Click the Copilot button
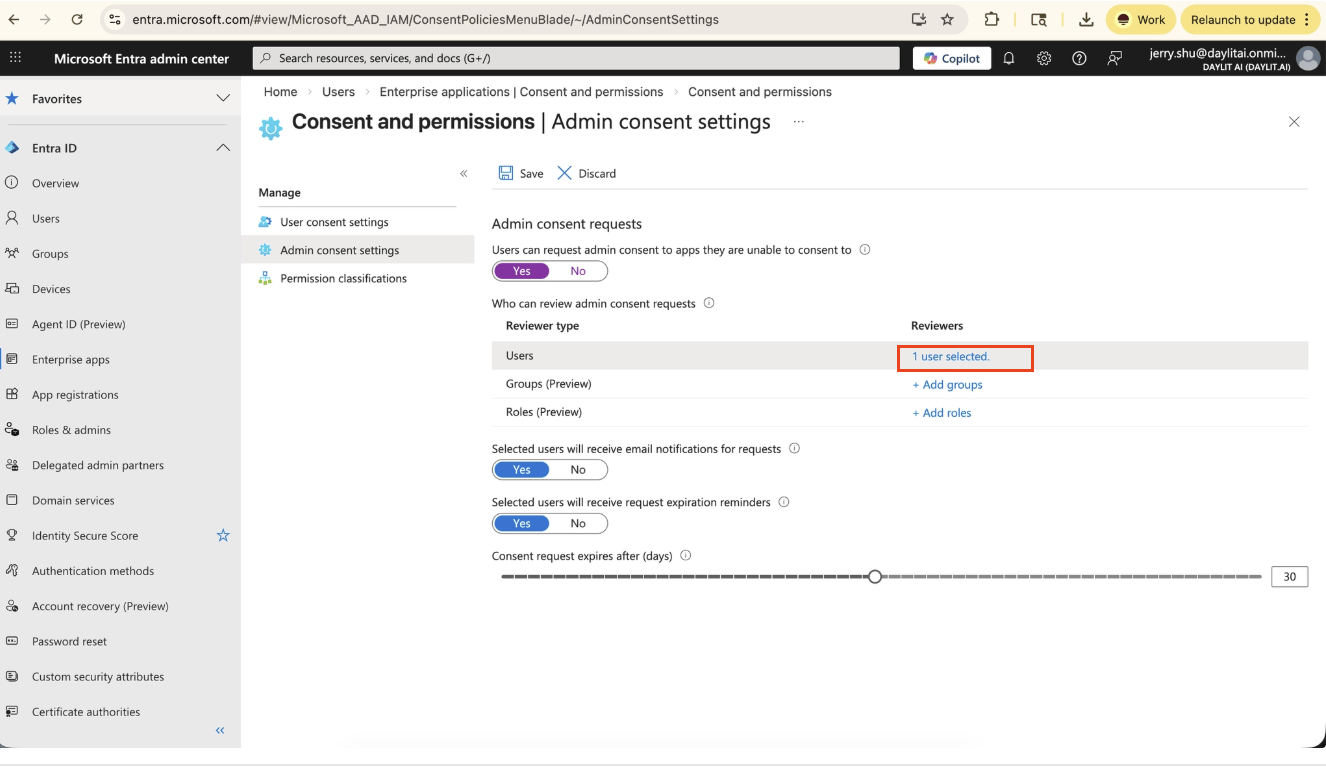This screenshot has height=768, width=1326. (952, 58)
